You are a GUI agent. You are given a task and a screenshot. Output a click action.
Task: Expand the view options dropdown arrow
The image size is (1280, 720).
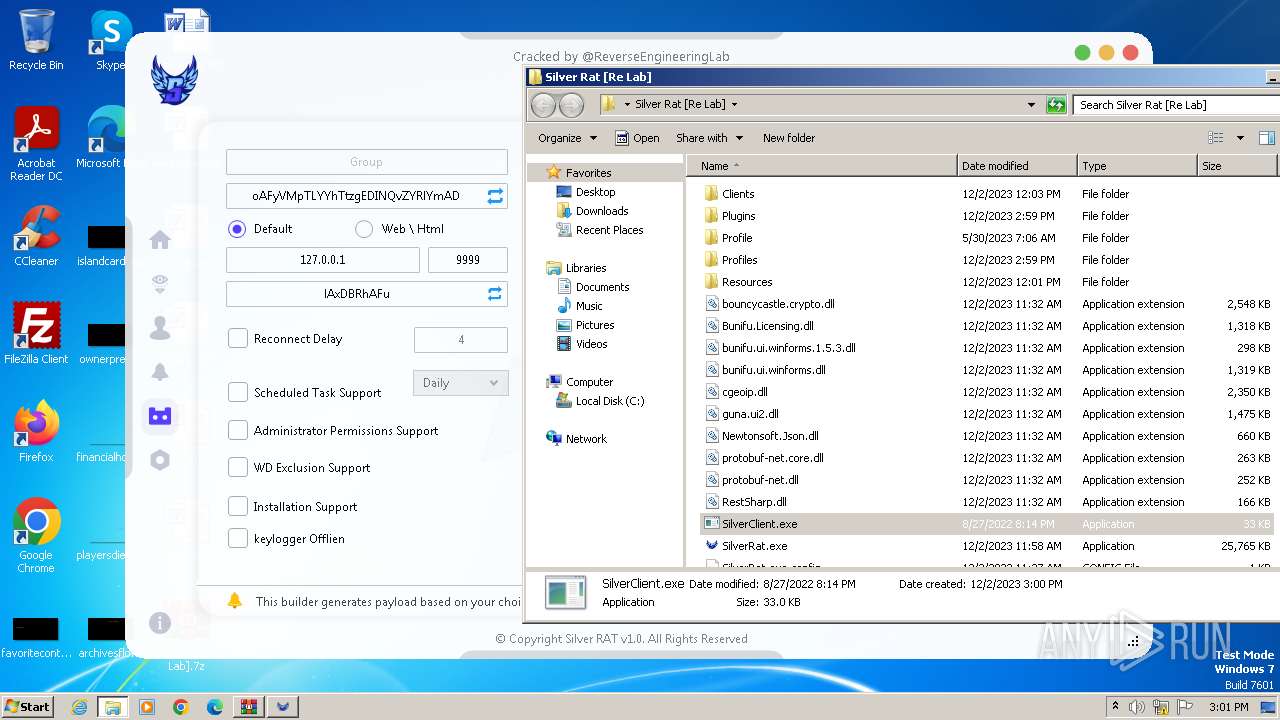coord(1240,138)
